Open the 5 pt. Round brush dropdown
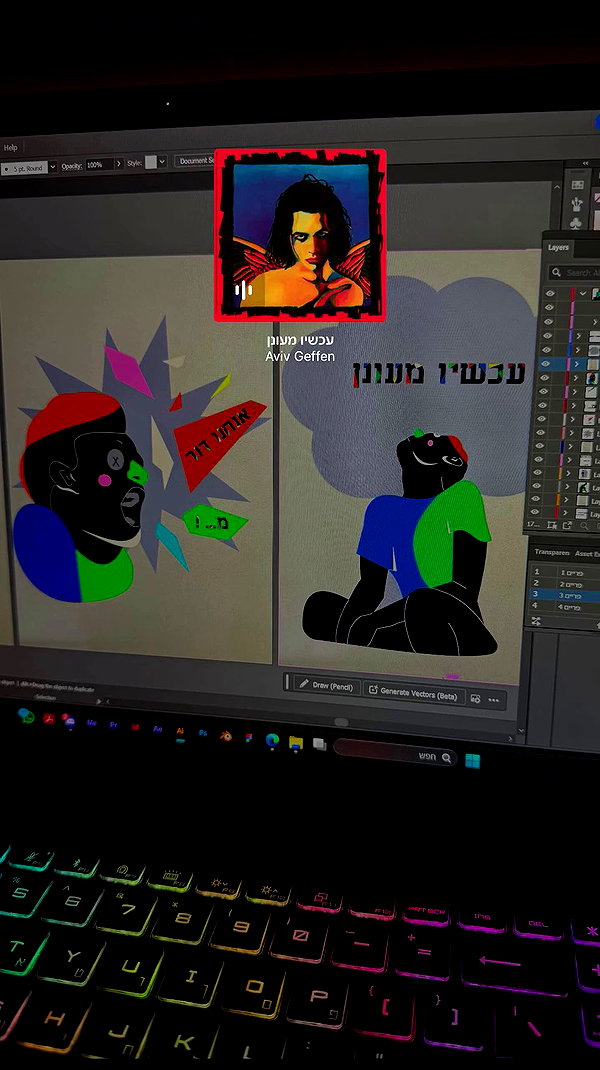Image resolution: width=600 pixels, height=1070 pixels. pyautogui.click(x=53, y=167)
